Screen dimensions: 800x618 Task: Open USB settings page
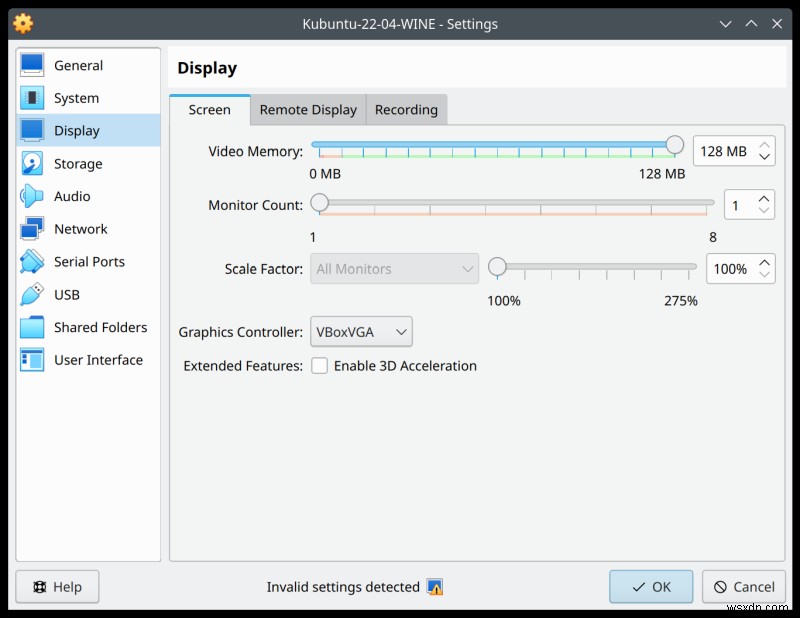click(x=88, y=294)
